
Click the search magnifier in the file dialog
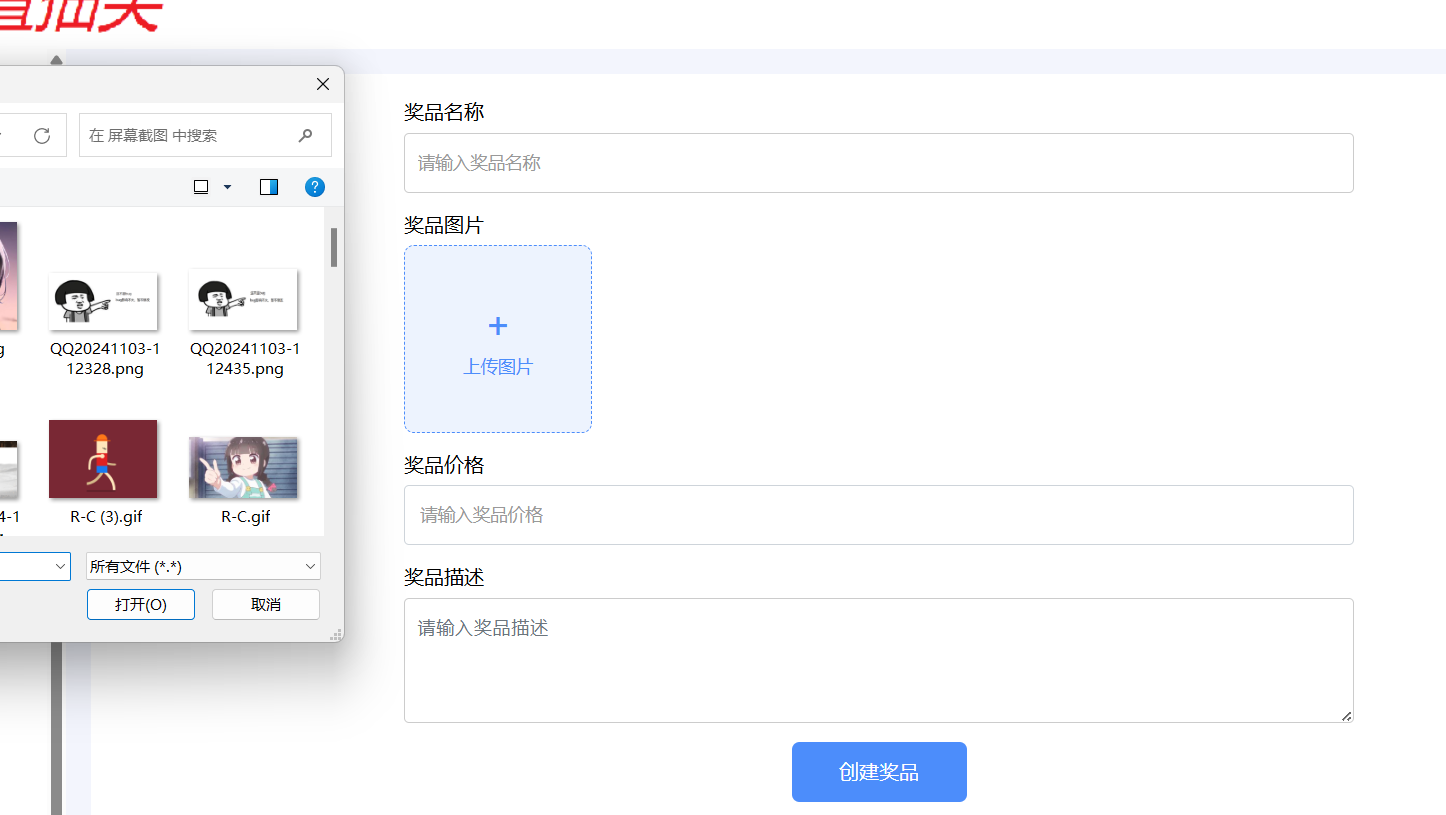pos(305,134)
